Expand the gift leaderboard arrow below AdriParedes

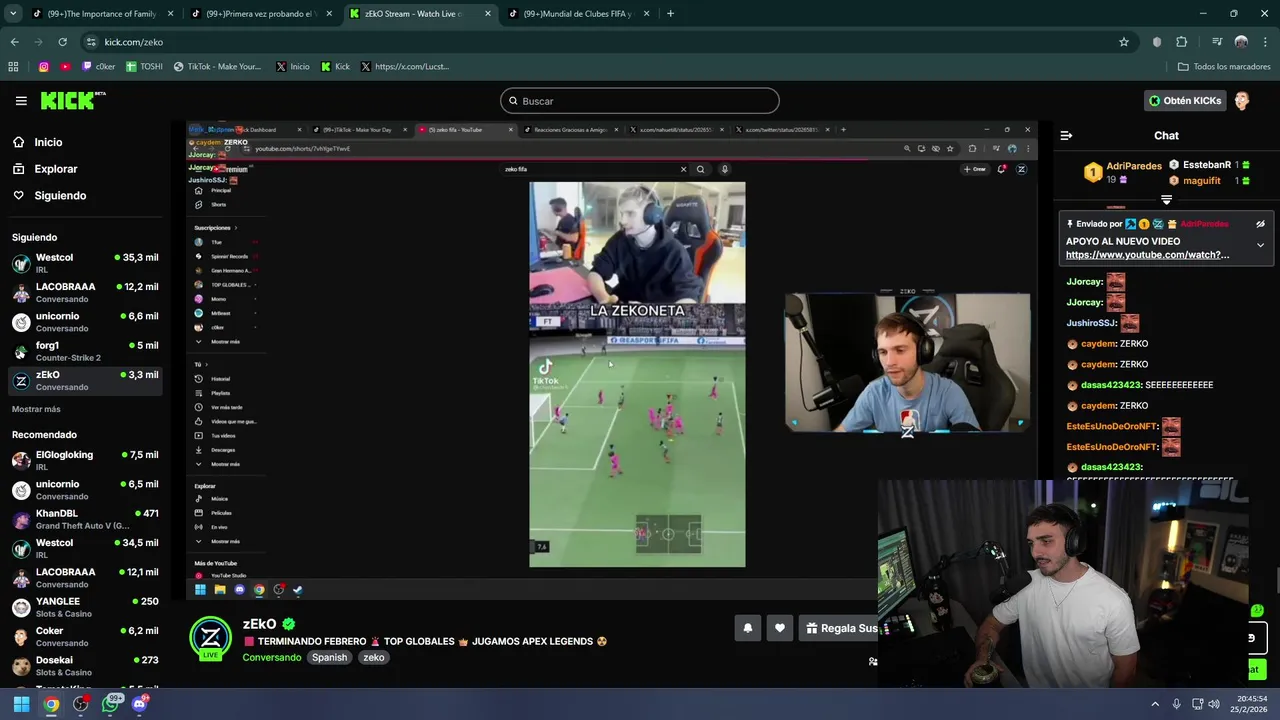tap(1166, 199)
